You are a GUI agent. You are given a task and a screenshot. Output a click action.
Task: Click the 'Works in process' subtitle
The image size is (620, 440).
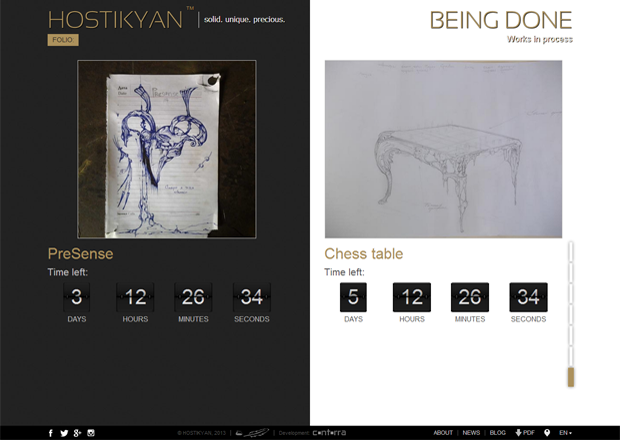pyautogui.click(x=540, y=39)
